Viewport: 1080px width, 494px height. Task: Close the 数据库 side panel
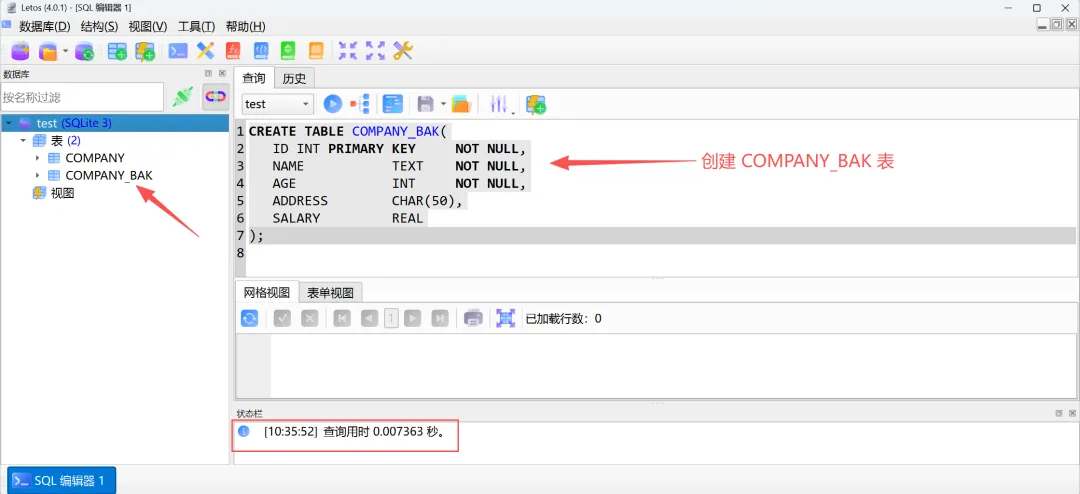coord(222,73)
